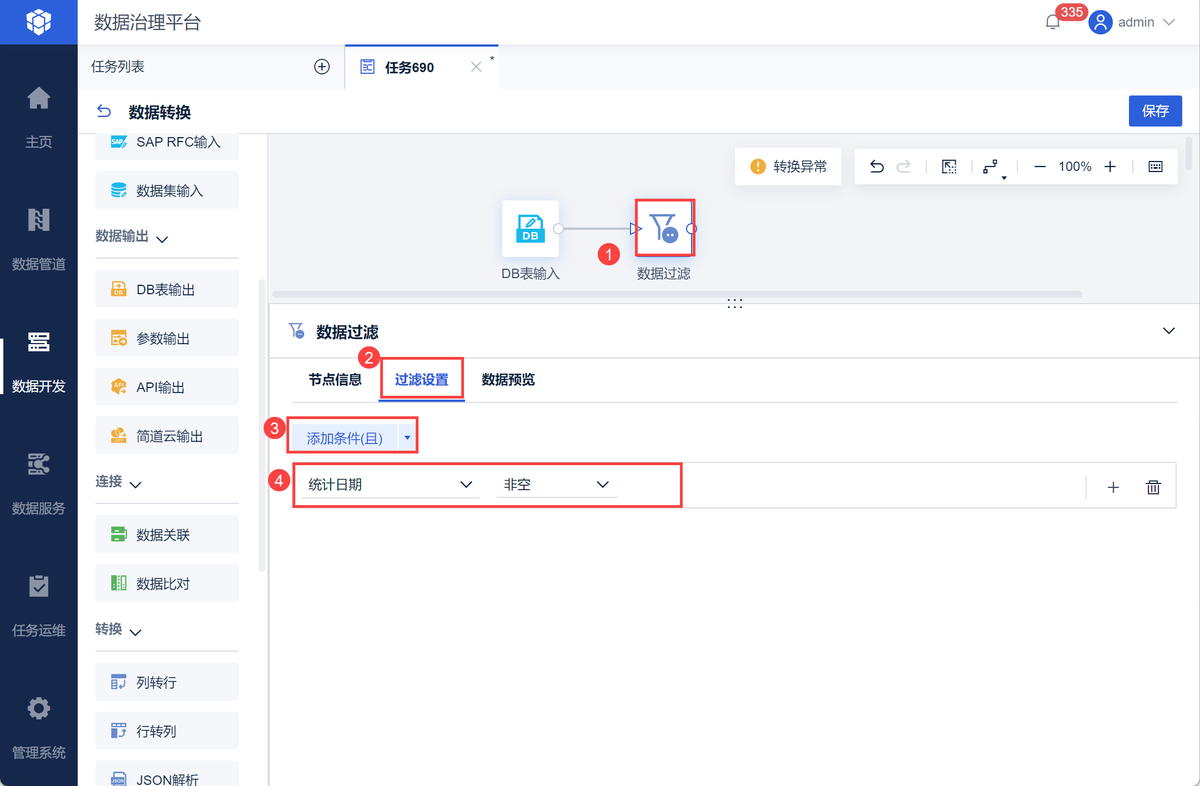
Task: Open the 非空 operator dropdown
Action: point(557,484)
